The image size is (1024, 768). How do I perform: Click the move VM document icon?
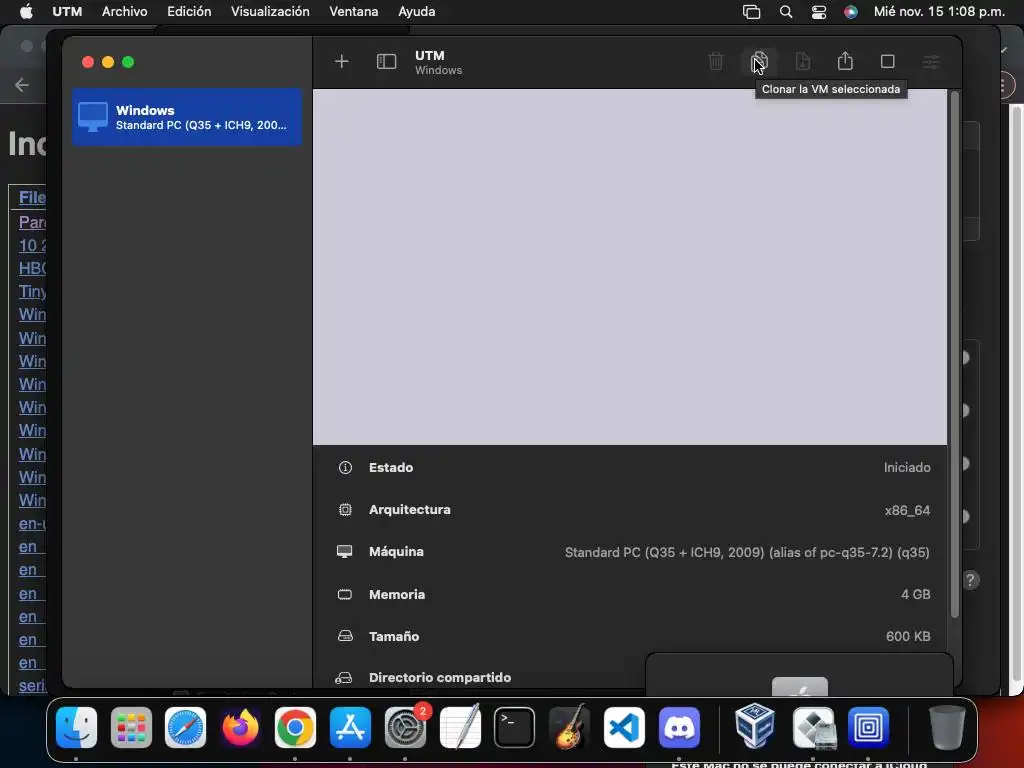point(803,61)
